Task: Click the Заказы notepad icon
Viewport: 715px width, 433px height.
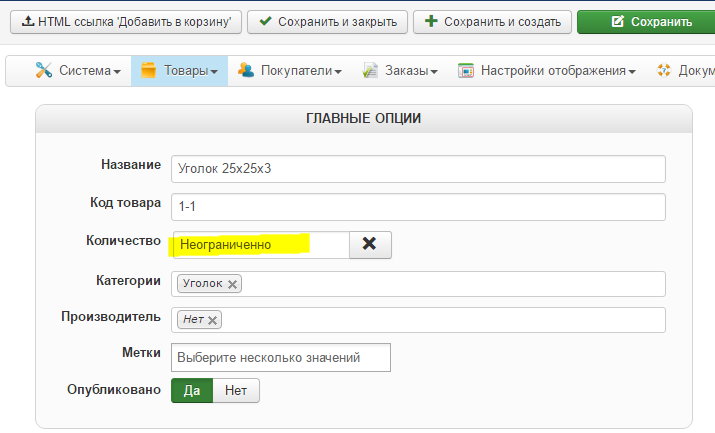Action: point(370,71)
